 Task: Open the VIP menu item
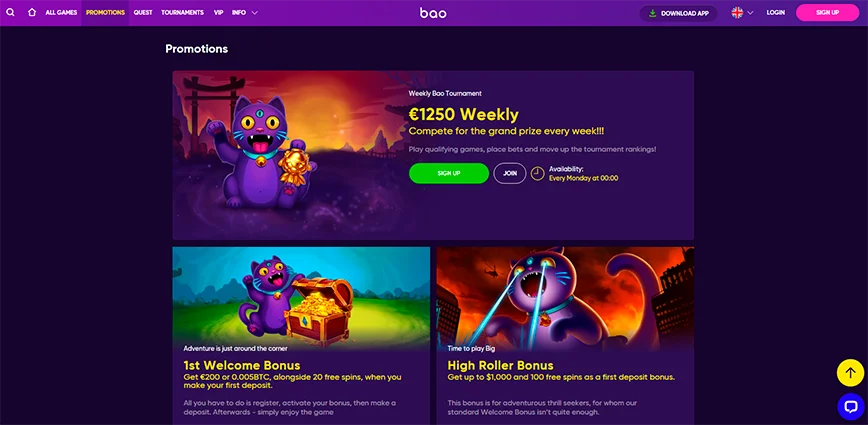(218, 12)
